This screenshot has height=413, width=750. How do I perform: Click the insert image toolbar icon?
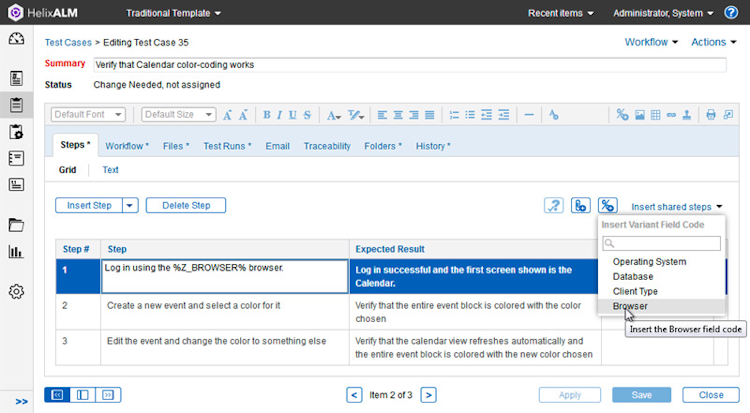point(640,115)
